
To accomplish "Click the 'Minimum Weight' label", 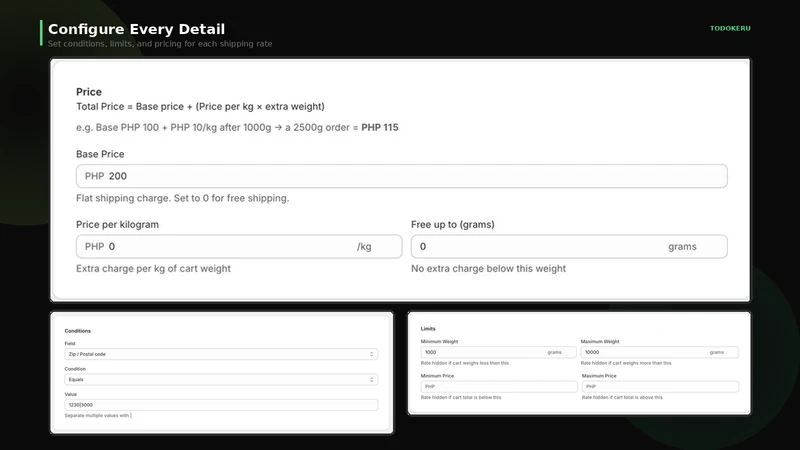I will tap(439, 342).
